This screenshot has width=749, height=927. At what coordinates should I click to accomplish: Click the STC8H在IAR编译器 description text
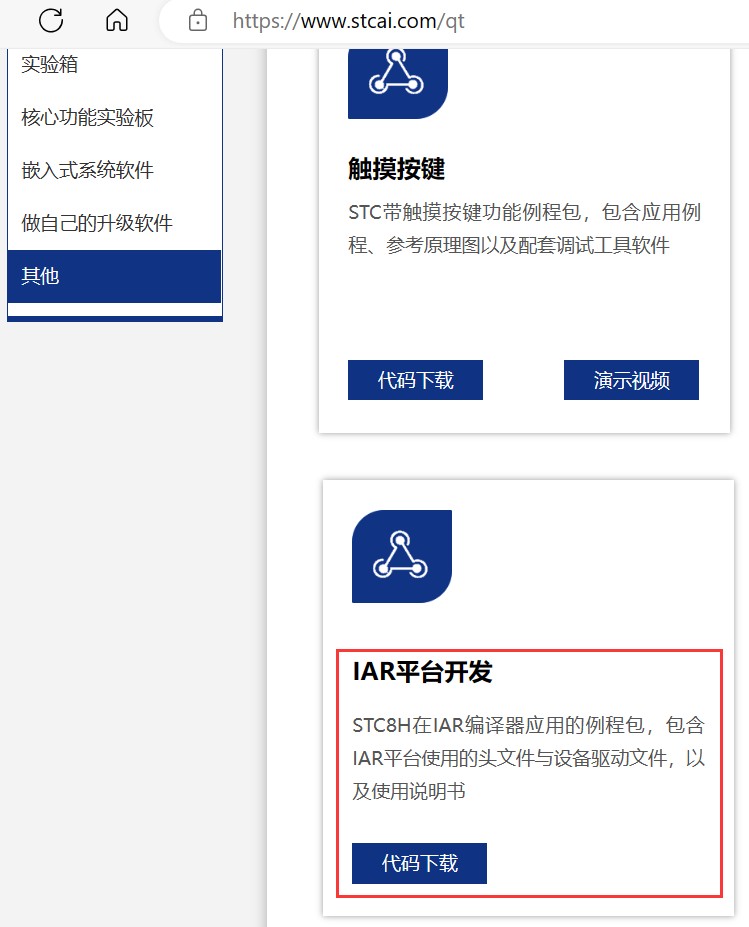pos(528,758)
